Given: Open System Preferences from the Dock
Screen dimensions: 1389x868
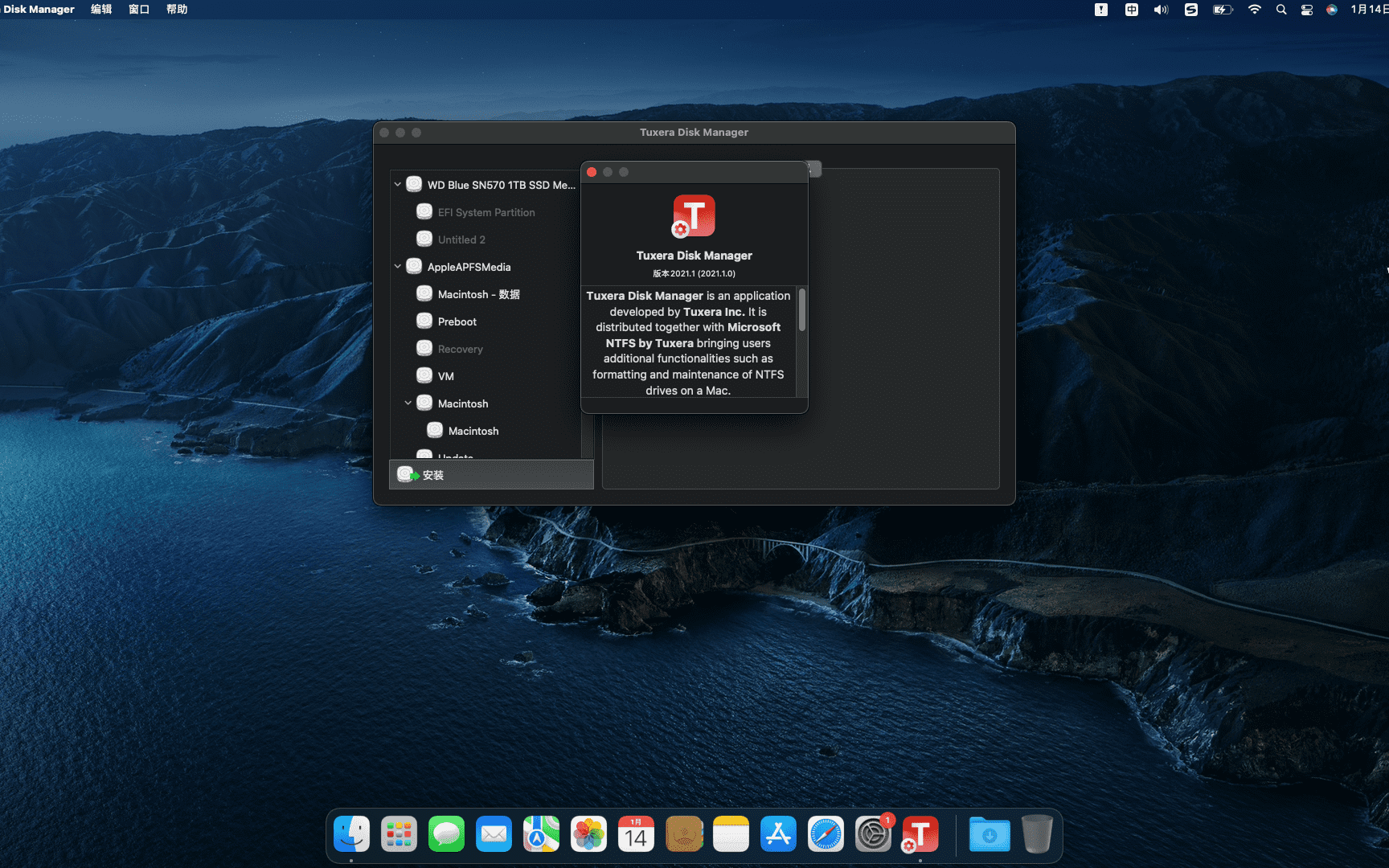Looking at the screenshot, I should click(873, 834).
